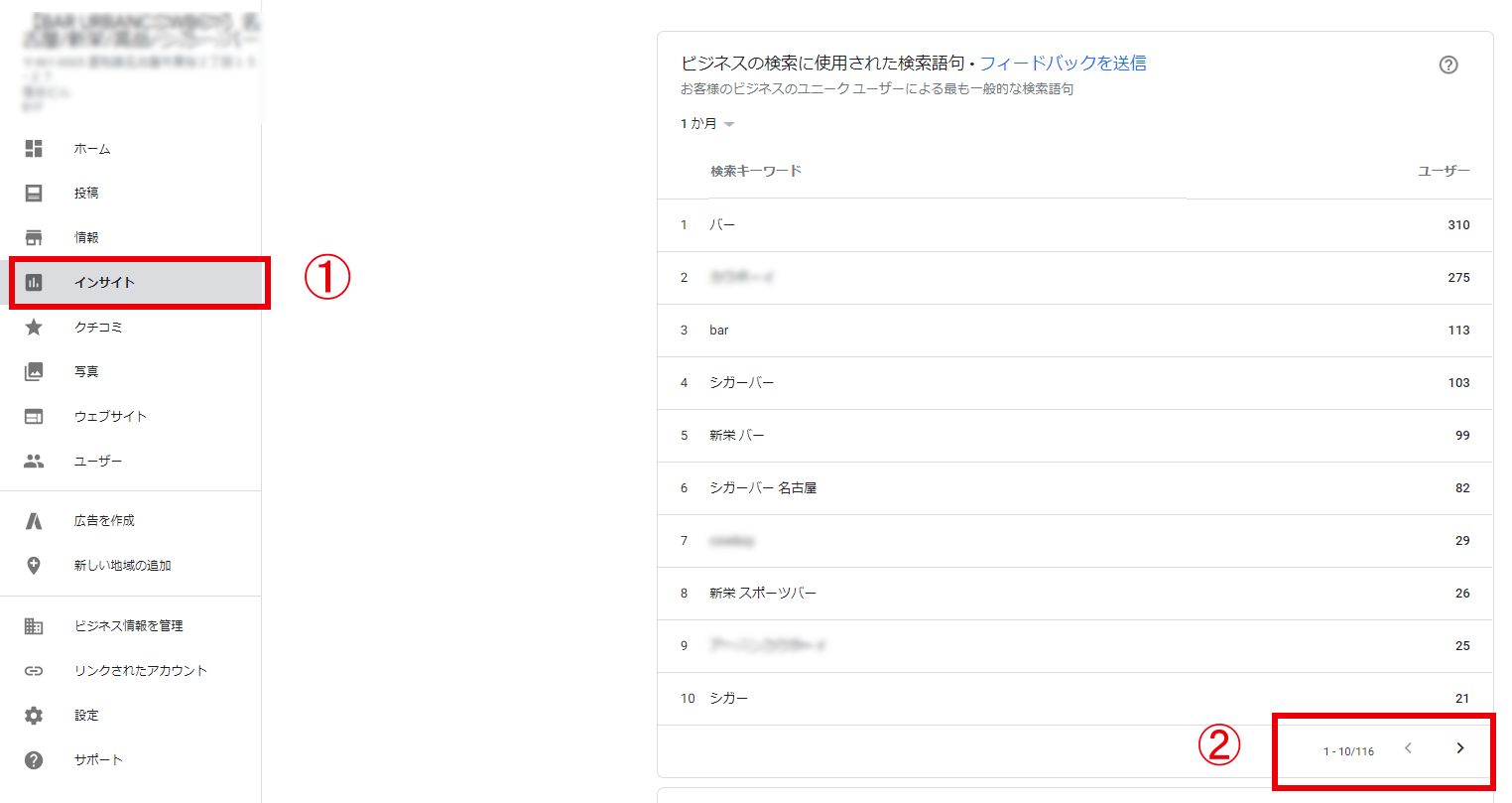This screenshot has height=803, width=1512.
Task: Click the ウェブサイト icon
Action: tap(33, 416)
